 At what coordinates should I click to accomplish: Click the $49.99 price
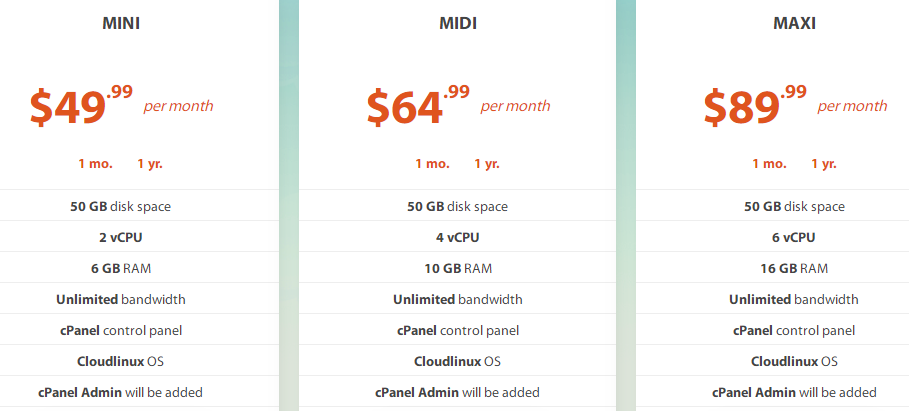(x=81, y=105)
